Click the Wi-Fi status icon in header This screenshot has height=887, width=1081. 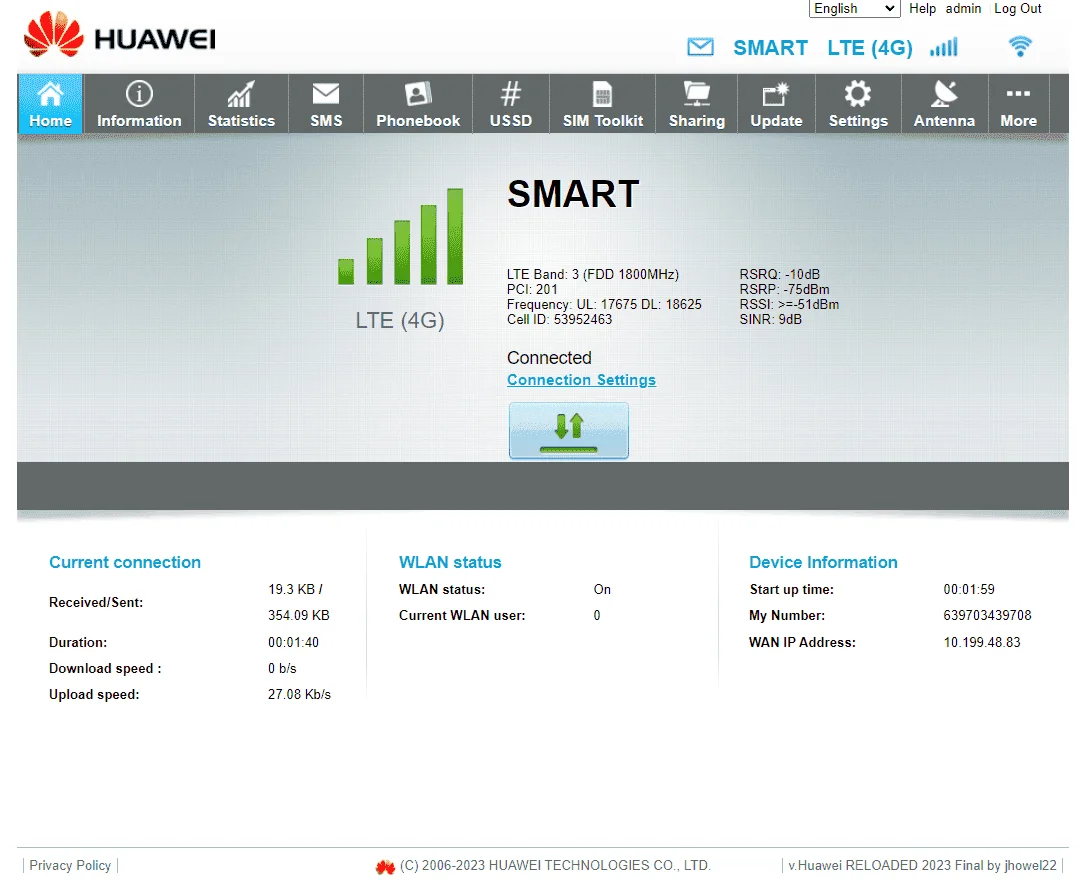pos(1020,46)
